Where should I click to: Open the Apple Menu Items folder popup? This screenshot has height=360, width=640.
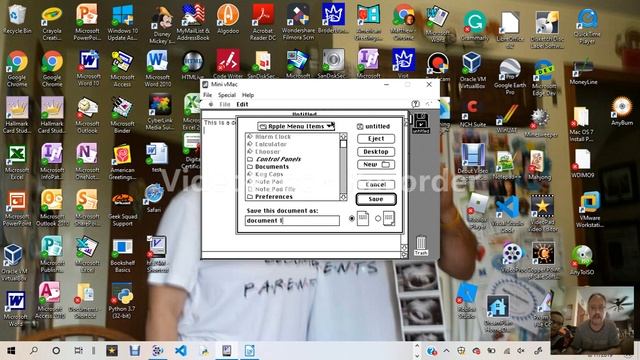click(296, 126)
